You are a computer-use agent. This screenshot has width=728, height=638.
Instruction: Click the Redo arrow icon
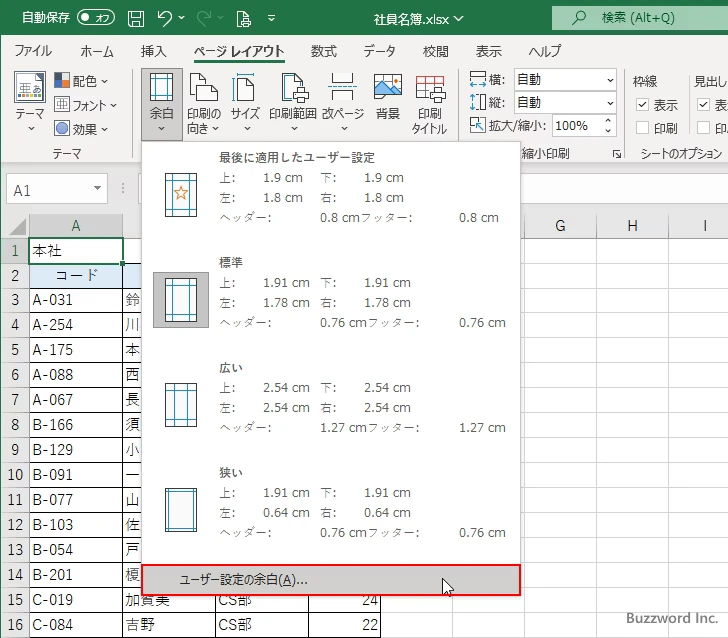click(203, 19)
